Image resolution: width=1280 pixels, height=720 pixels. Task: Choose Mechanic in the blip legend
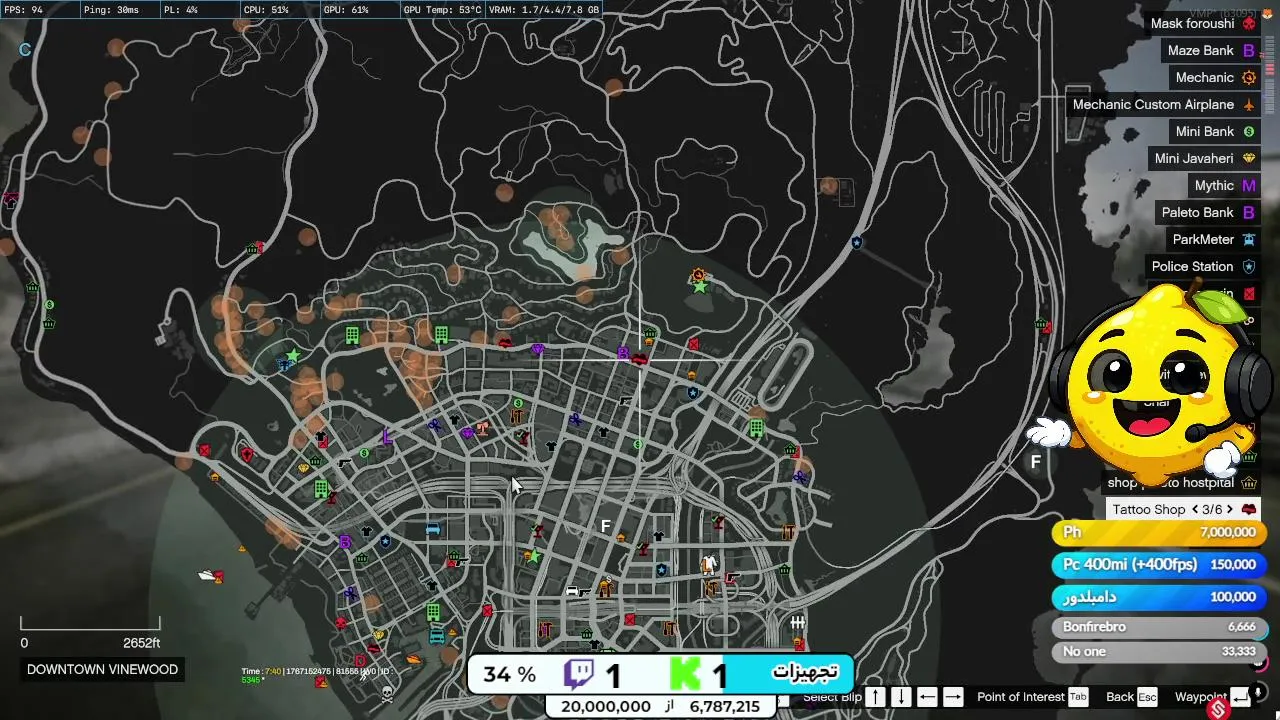tap(1214, 77)
